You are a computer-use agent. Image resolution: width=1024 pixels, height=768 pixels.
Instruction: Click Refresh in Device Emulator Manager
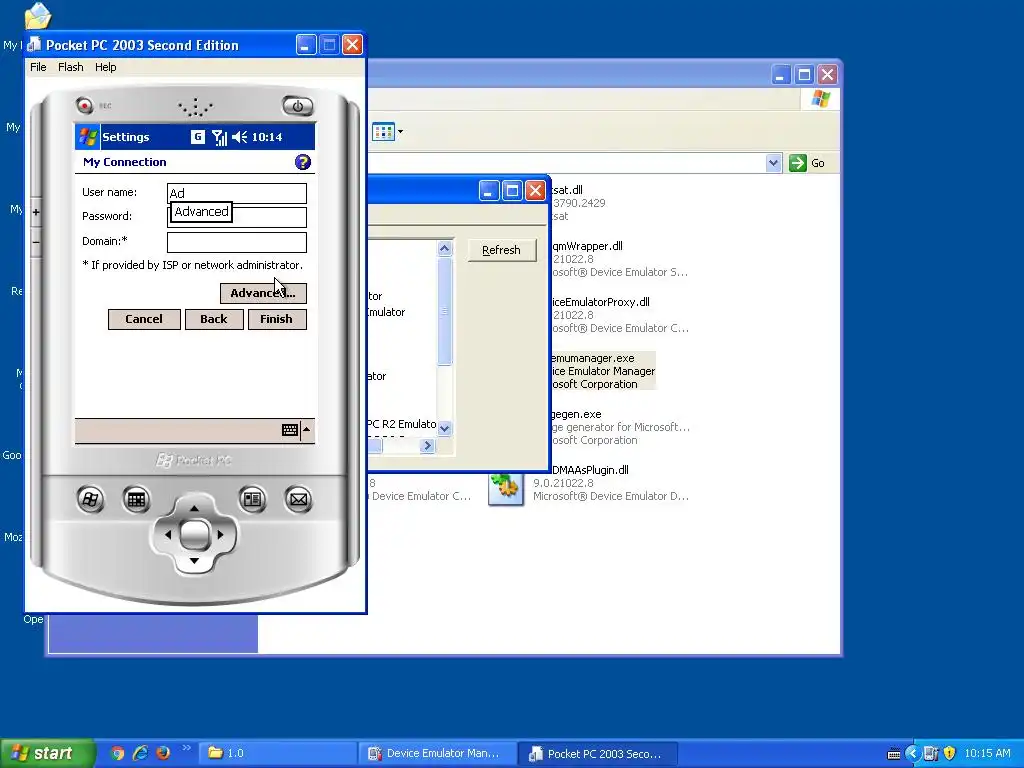tap(502, 250)
